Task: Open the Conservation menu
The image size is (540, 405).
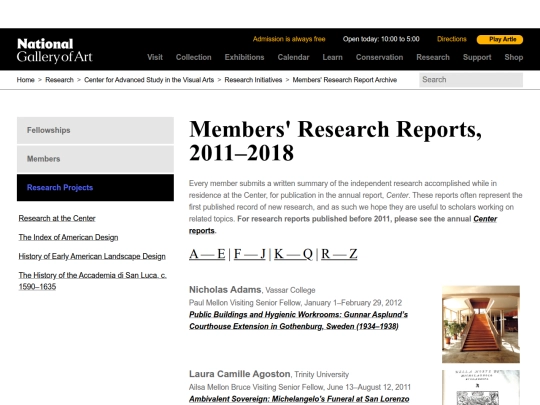Action: pos(380,57)
